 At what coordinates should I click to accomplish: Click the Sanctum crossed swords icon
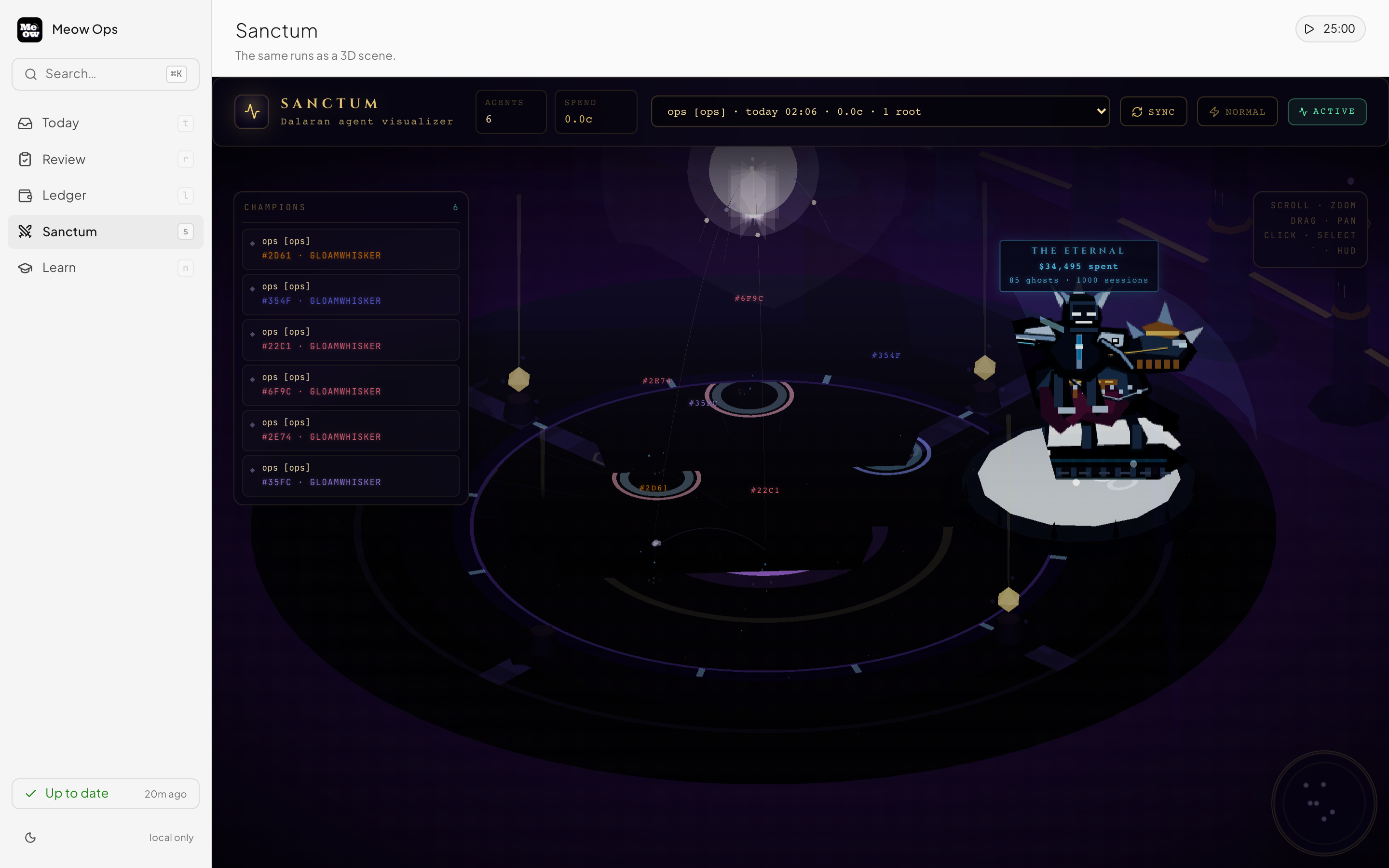[25, 231]
